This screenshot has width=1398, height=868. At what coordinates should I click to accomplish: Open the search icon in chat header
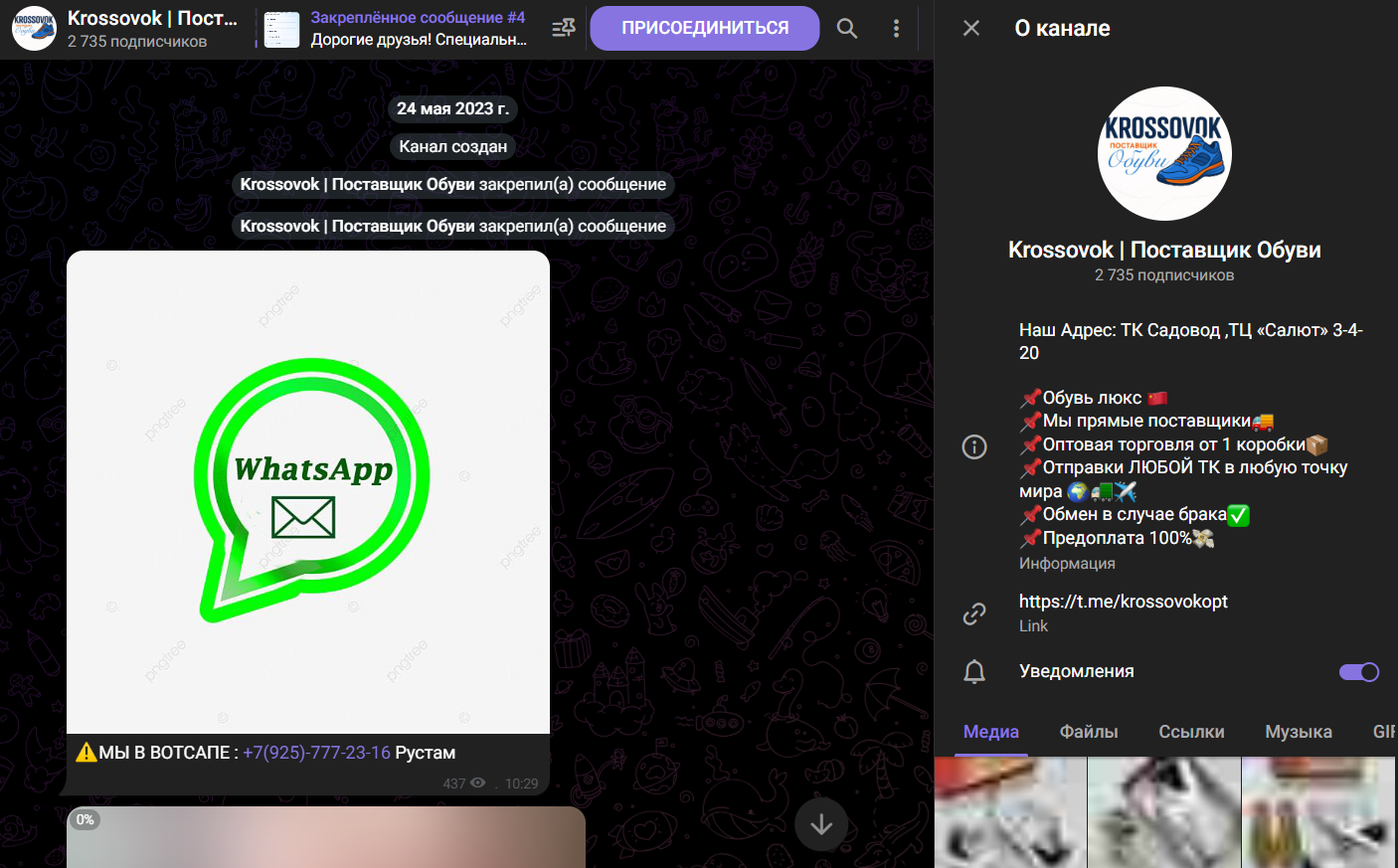[846, 28]
